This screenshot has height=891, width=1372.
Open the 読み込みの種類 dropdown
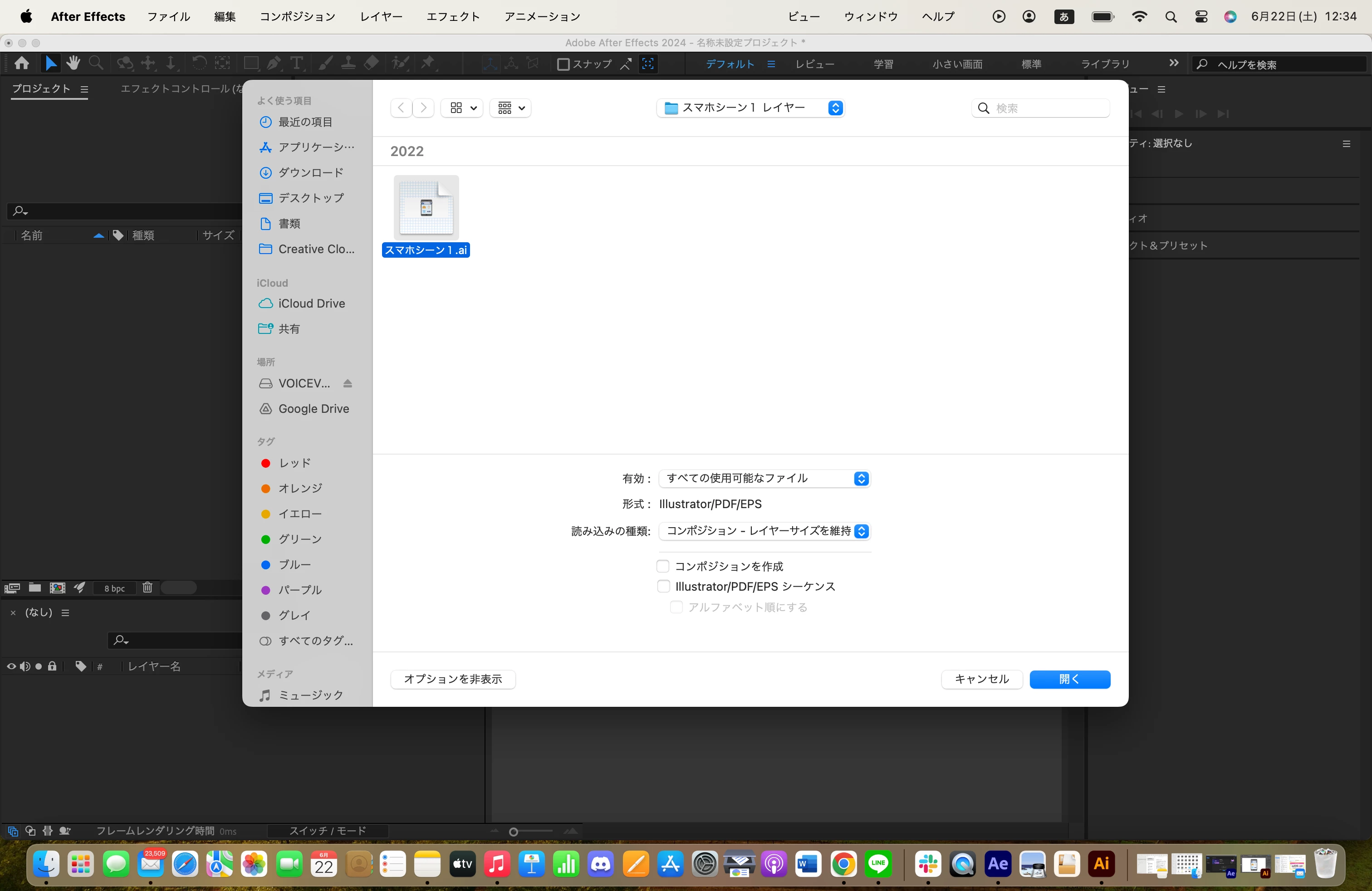coord(764,531)
